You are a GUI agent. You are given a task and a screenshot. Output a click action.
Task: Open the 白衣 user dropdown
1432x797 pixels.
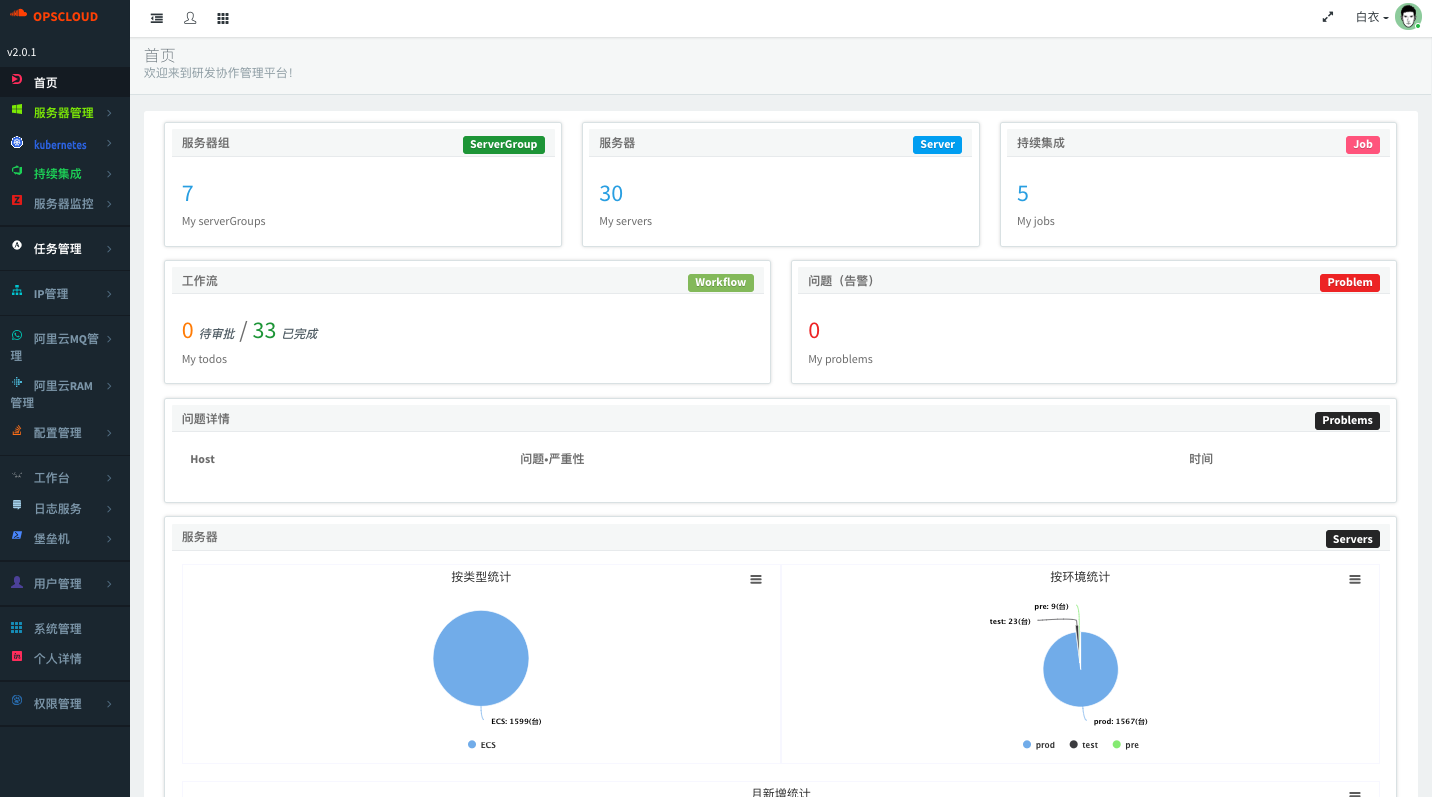(x=1372, y=17)
